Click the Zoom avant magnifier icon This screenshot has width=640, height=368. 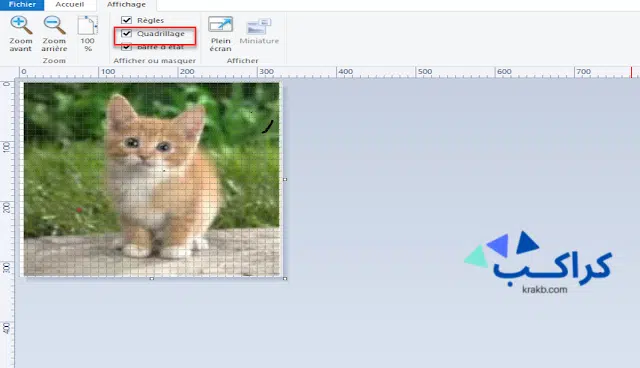tap(21, 25)
